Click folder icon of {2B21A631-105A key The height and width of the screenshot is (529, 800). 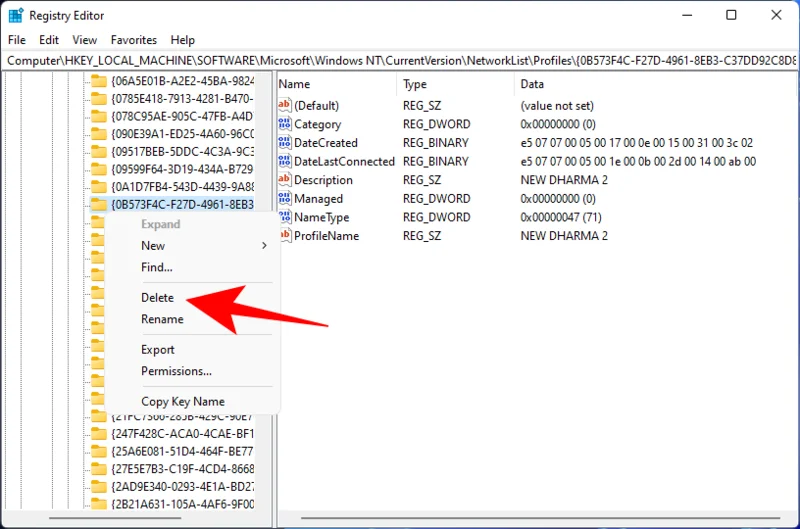coord(98,503)
